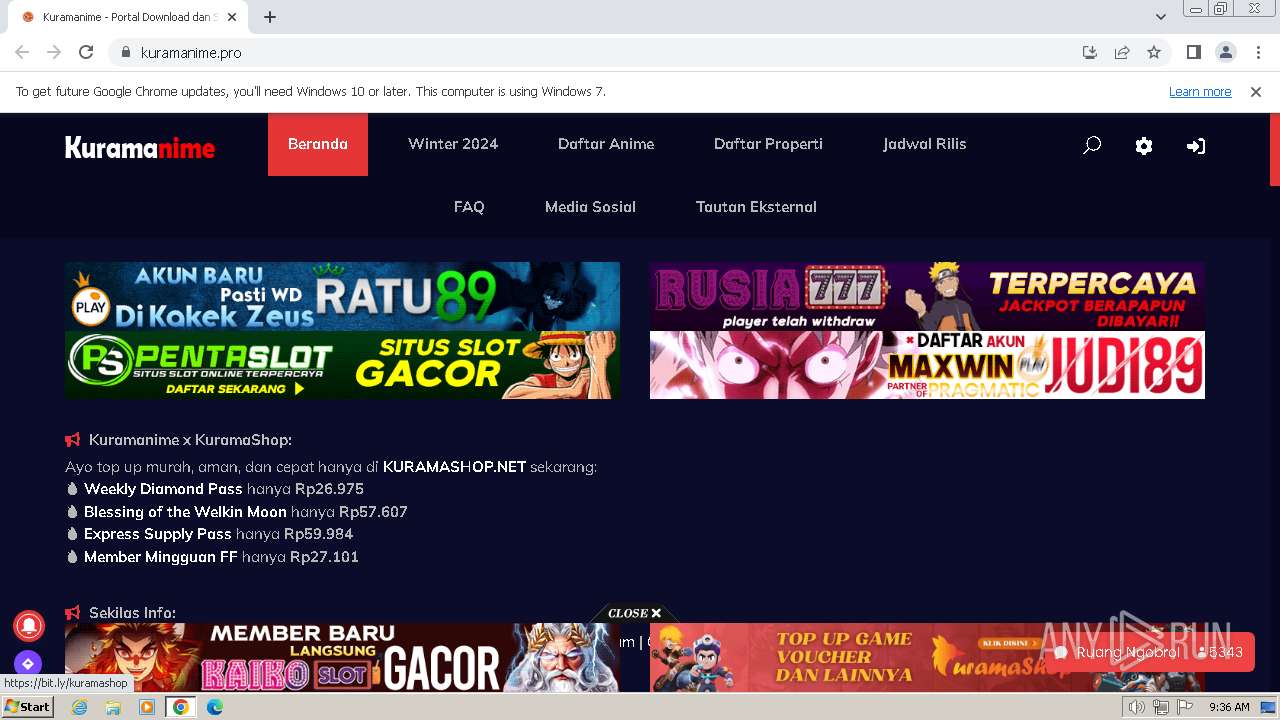Click the share page icon

(x=1122, y=52)
